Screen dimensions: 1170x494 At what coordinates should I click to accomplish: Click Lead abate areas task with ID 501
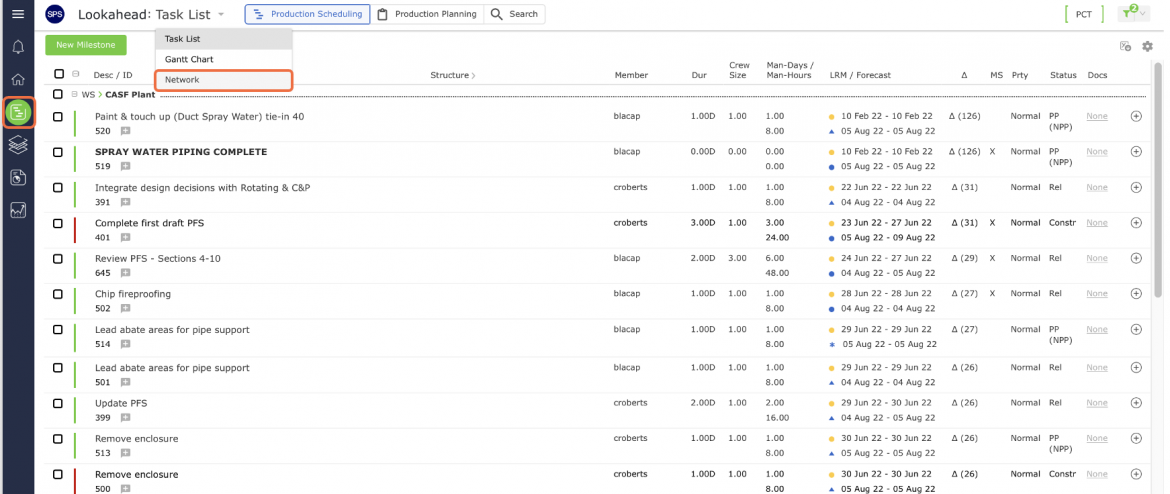172,368
